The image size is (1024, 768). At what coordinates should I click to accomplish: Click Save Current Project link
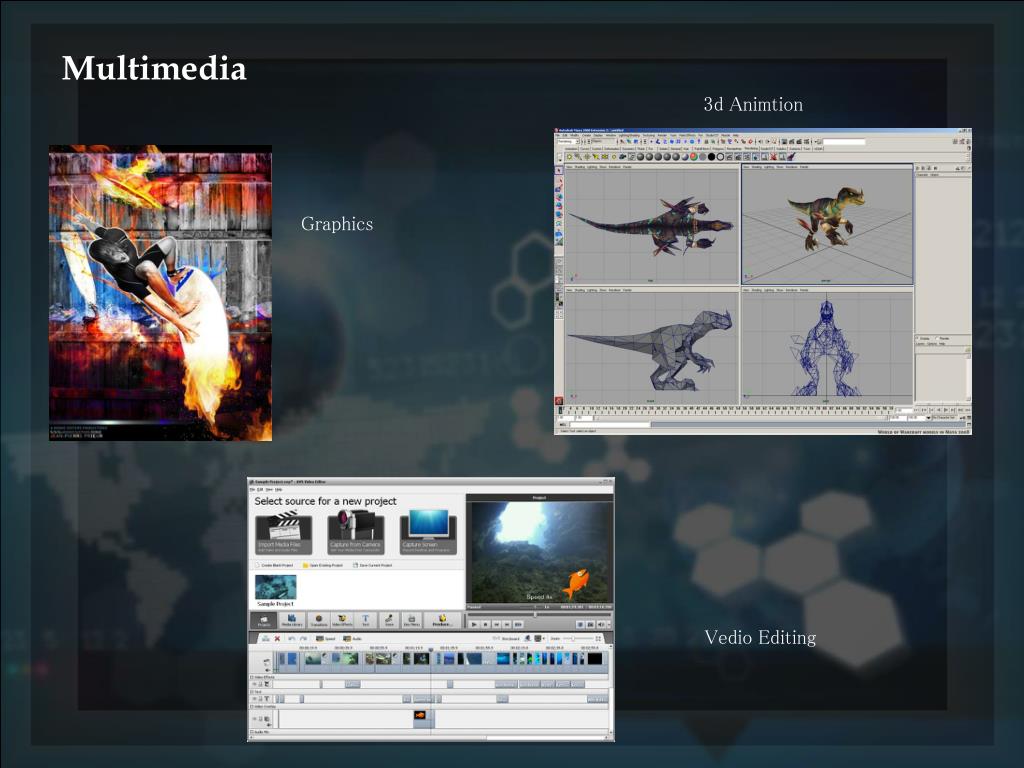373,565
